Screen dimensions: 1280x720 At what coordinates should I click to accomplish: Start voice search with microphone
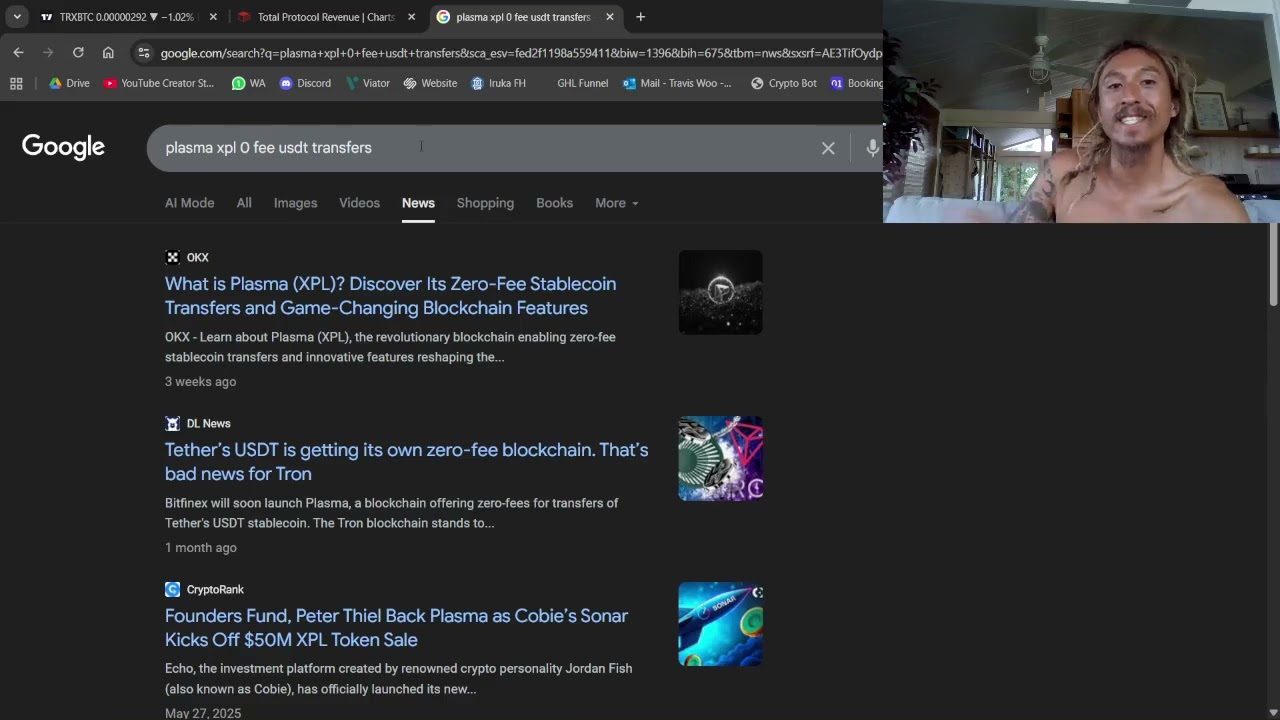click(x=872, y=148)
